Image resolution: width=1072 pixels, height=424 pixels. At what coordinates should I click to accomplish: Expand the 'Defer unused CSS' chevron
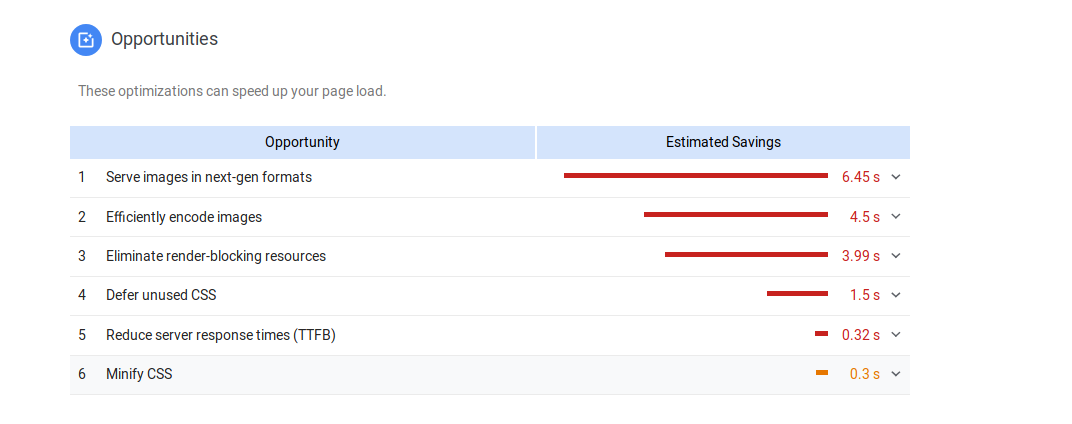pyautogui.click(x=896, y=295)
